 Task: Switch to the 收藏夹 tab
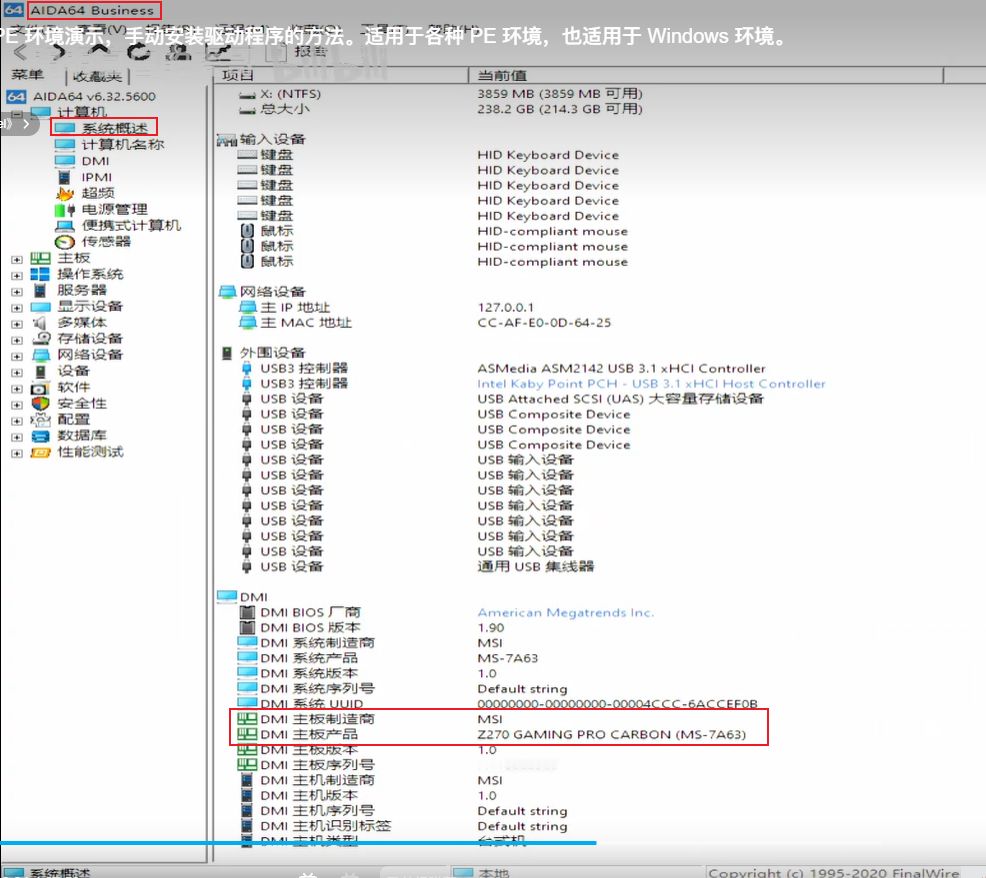97,76
